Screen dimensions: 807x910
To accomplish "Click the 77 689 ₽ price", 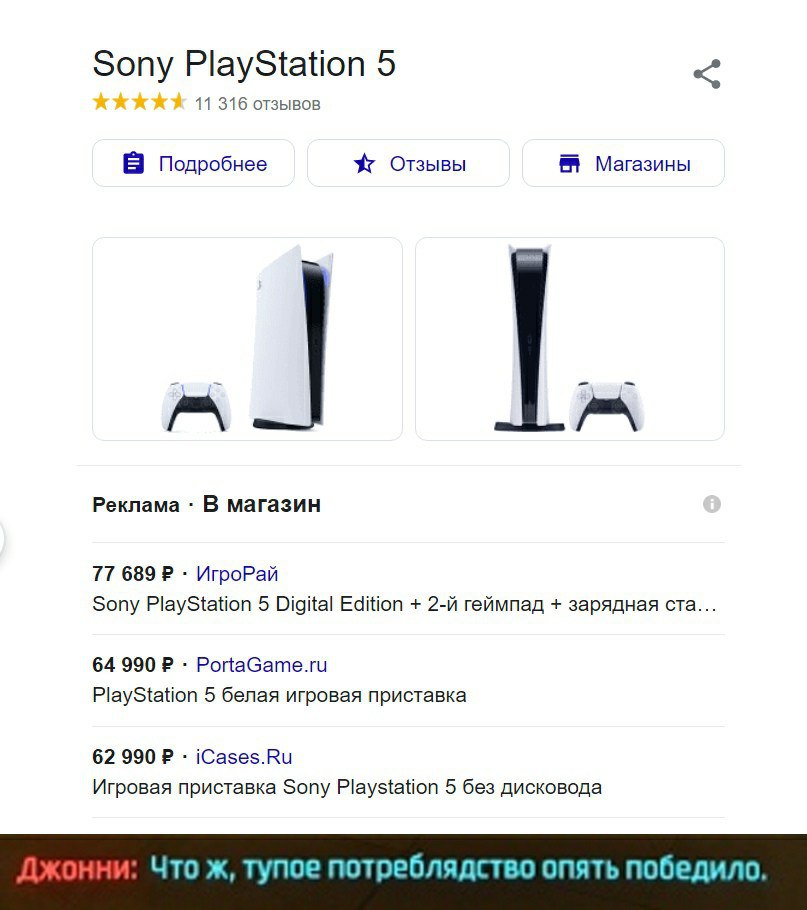I will 133,573.
